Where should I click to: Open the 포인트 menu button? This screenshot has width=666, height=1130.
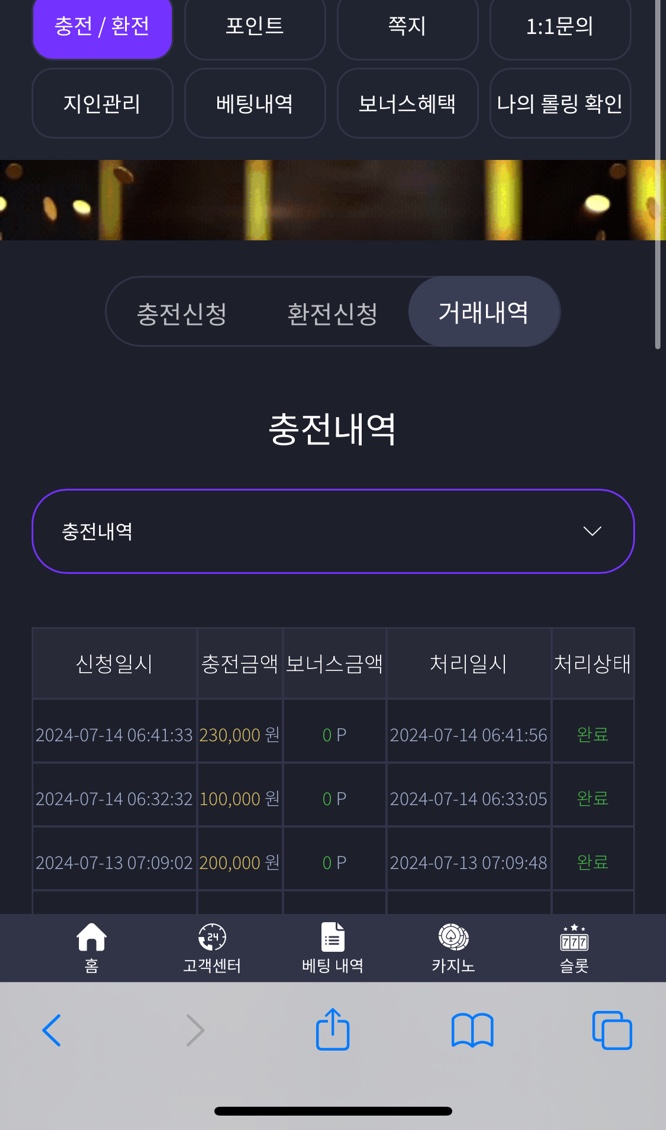254,27
